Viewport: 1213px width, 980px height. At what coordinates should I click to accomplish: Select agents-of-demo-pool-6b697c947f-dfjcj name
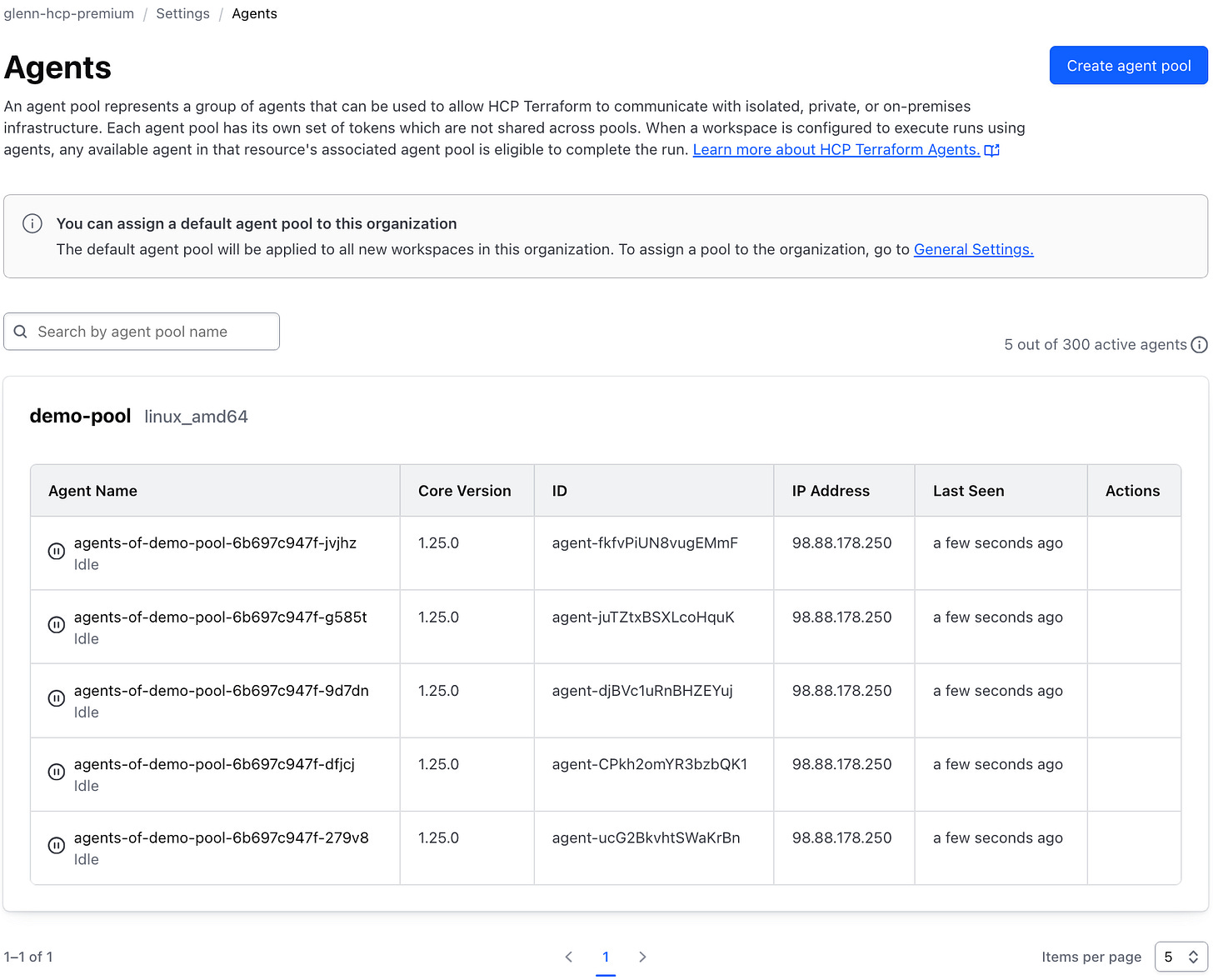coord(214,763)
